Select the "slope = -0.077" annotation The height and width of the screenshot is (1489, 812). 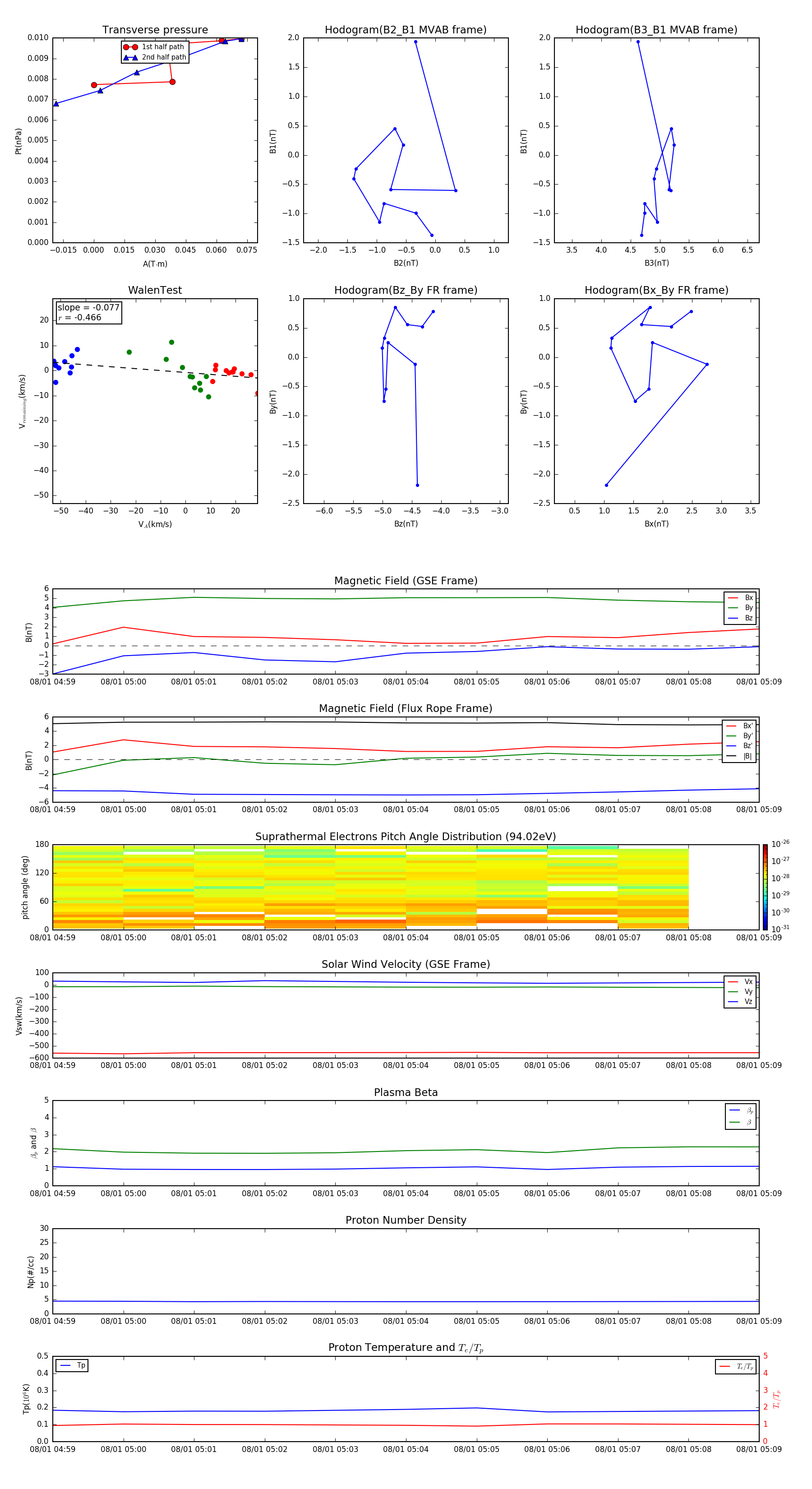click(x=88, y=308)
